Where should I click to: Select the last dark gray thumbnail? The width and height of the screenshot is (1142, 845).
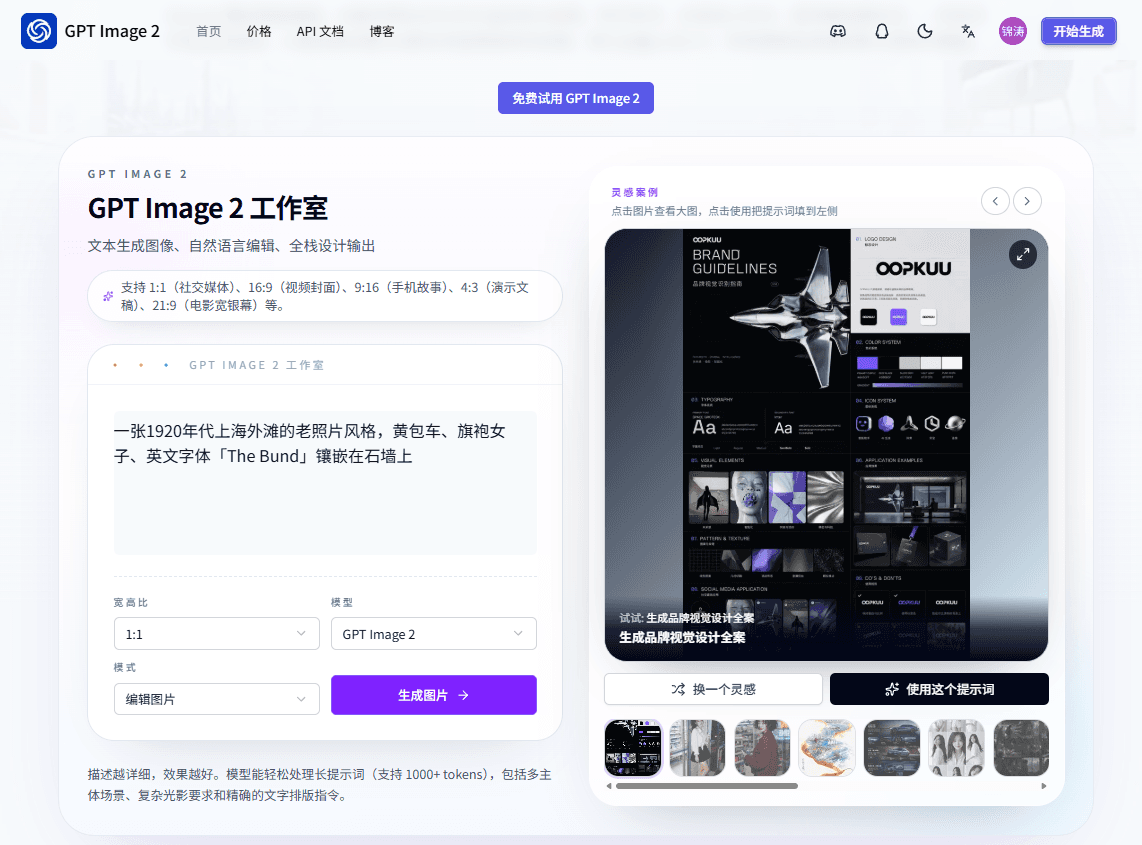coord(1021,748)
